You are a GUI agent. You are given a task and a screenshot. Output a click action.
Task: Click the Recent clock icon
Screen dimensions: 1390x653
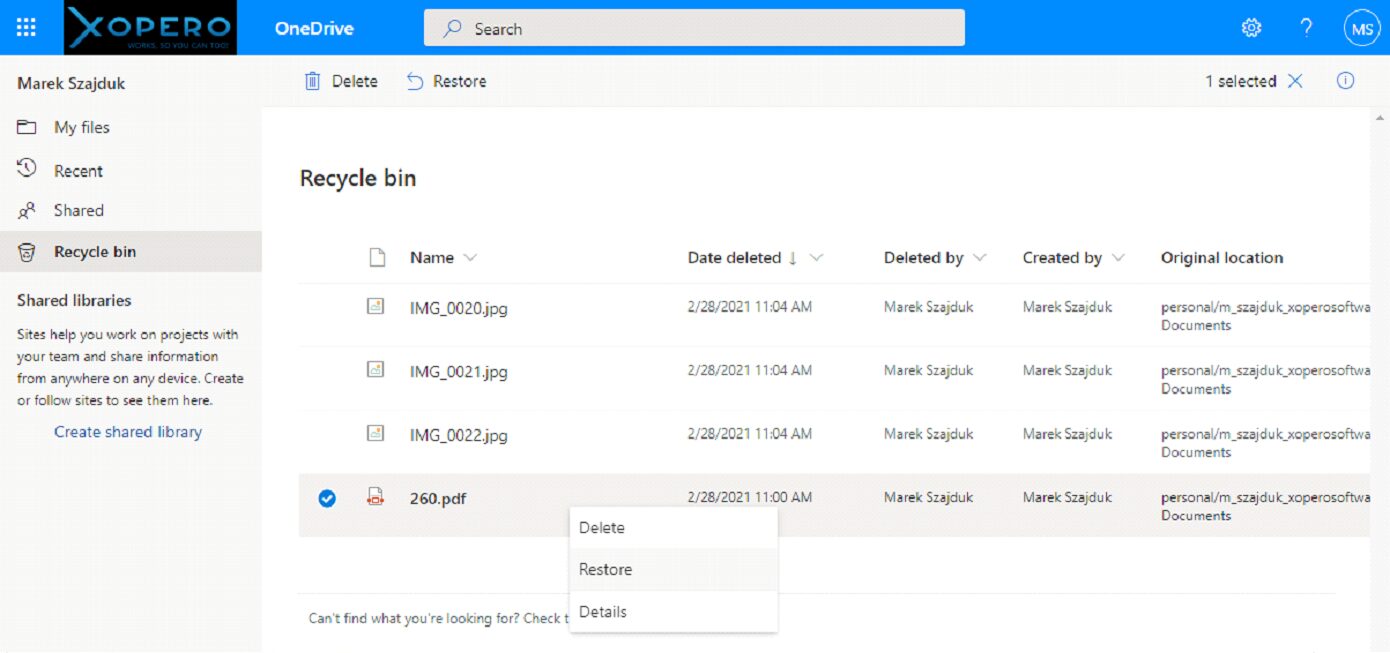[x=27, y=169]
